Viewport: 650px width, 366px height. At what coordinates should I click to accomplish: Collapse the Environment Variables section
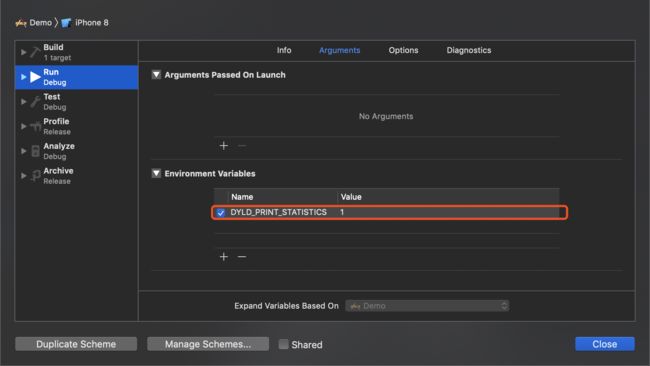click(156, 173)
